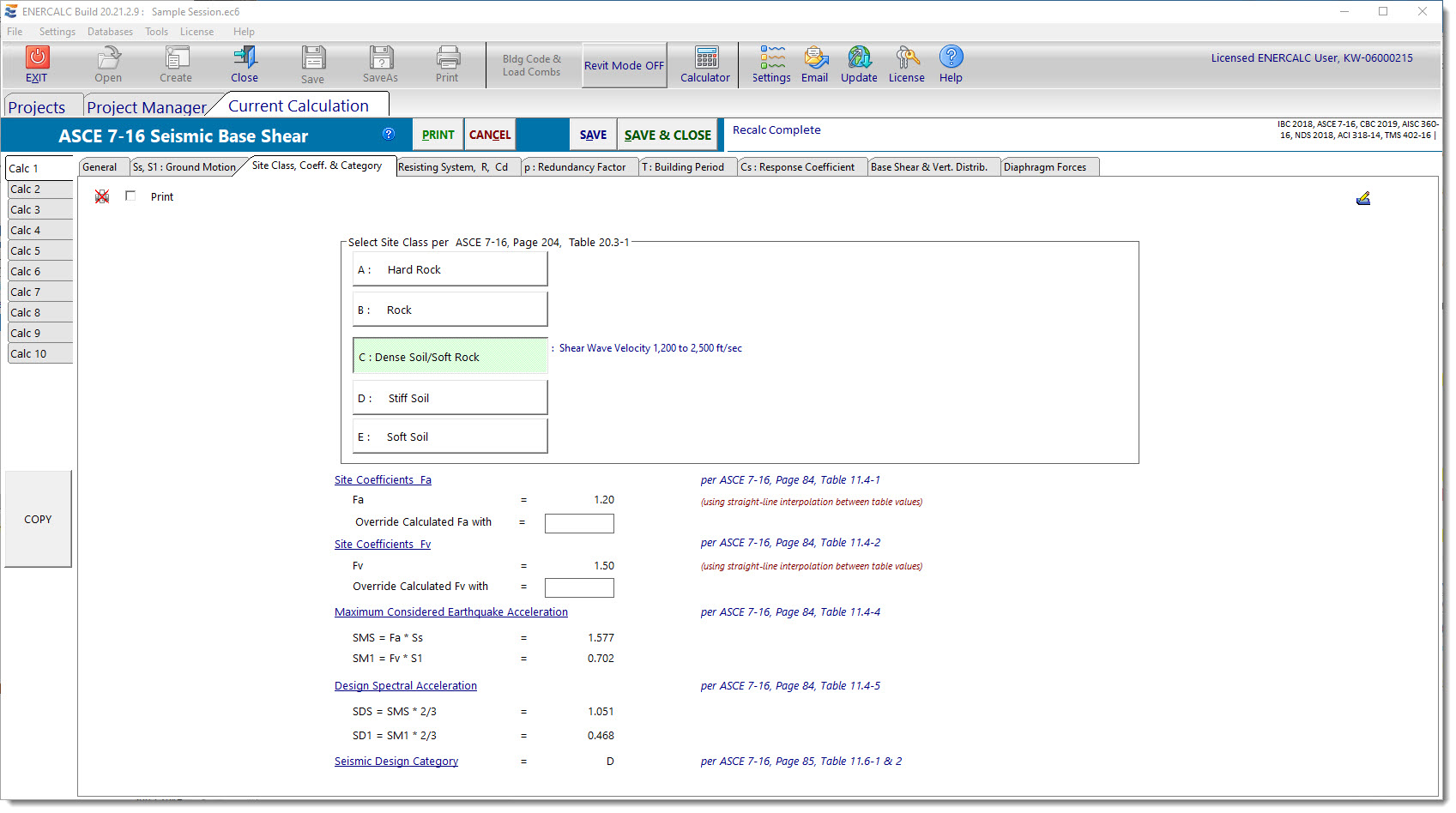Select site class D: Stiff Soil

tap(450, 398)
